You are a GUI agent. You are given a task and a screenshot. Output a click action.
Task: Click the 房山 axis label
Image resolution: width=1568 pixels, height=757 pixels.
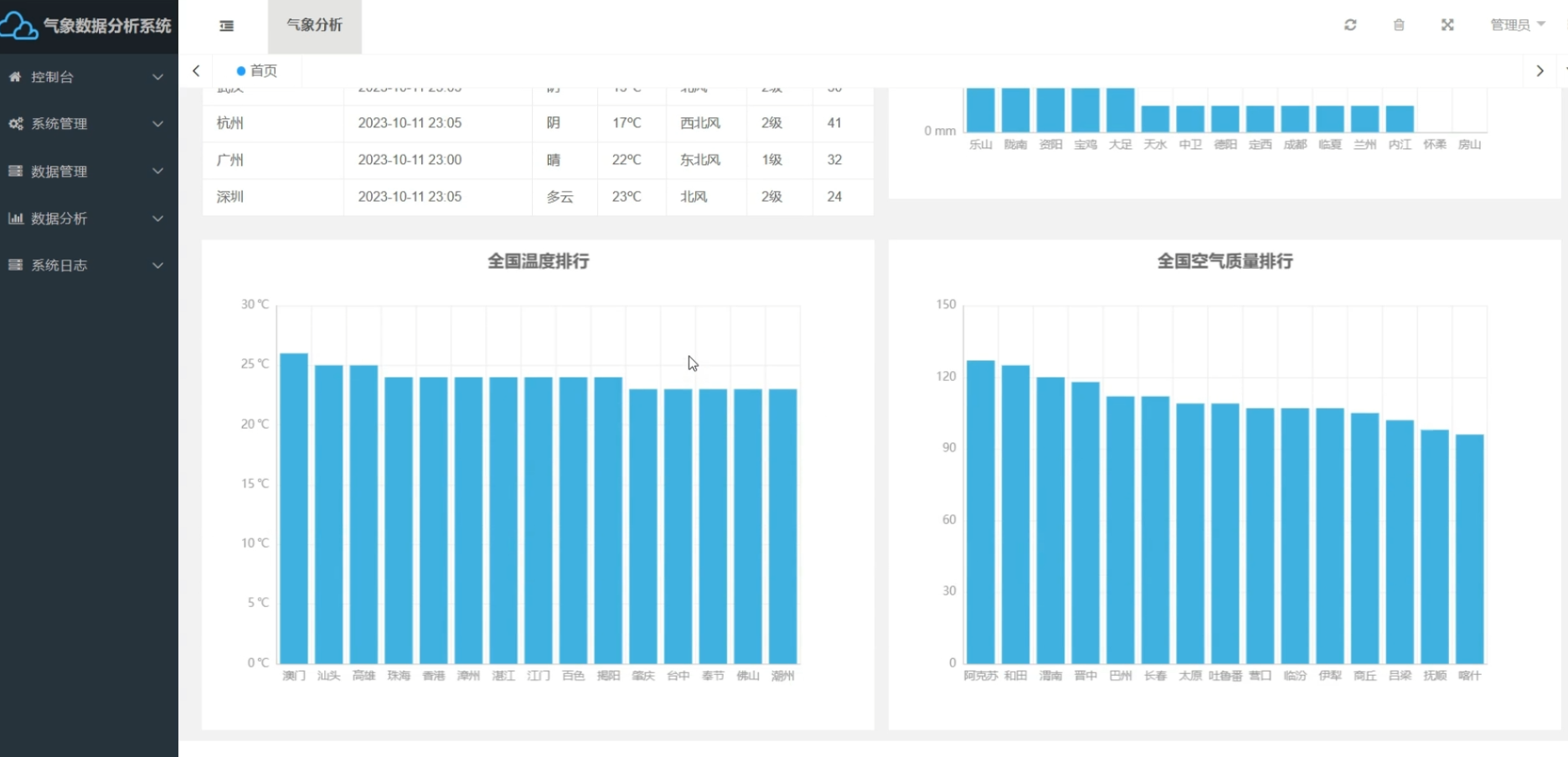click(1470, 145)
